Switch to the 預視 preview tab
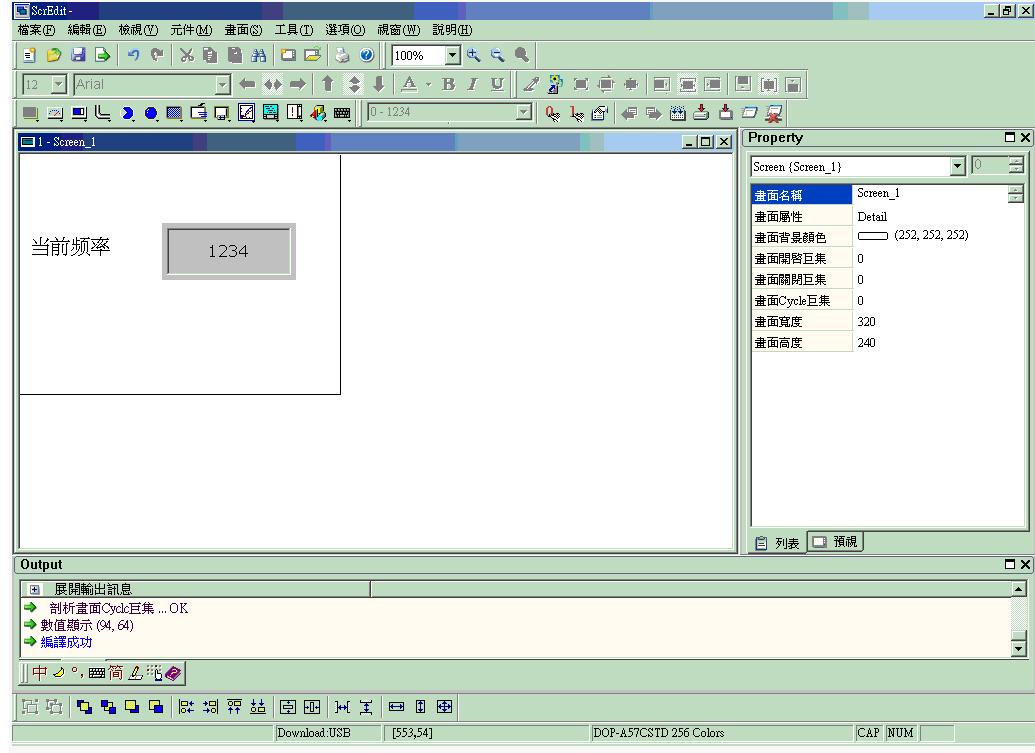Viewport: 1035px width, 753px height. (836, 542)
